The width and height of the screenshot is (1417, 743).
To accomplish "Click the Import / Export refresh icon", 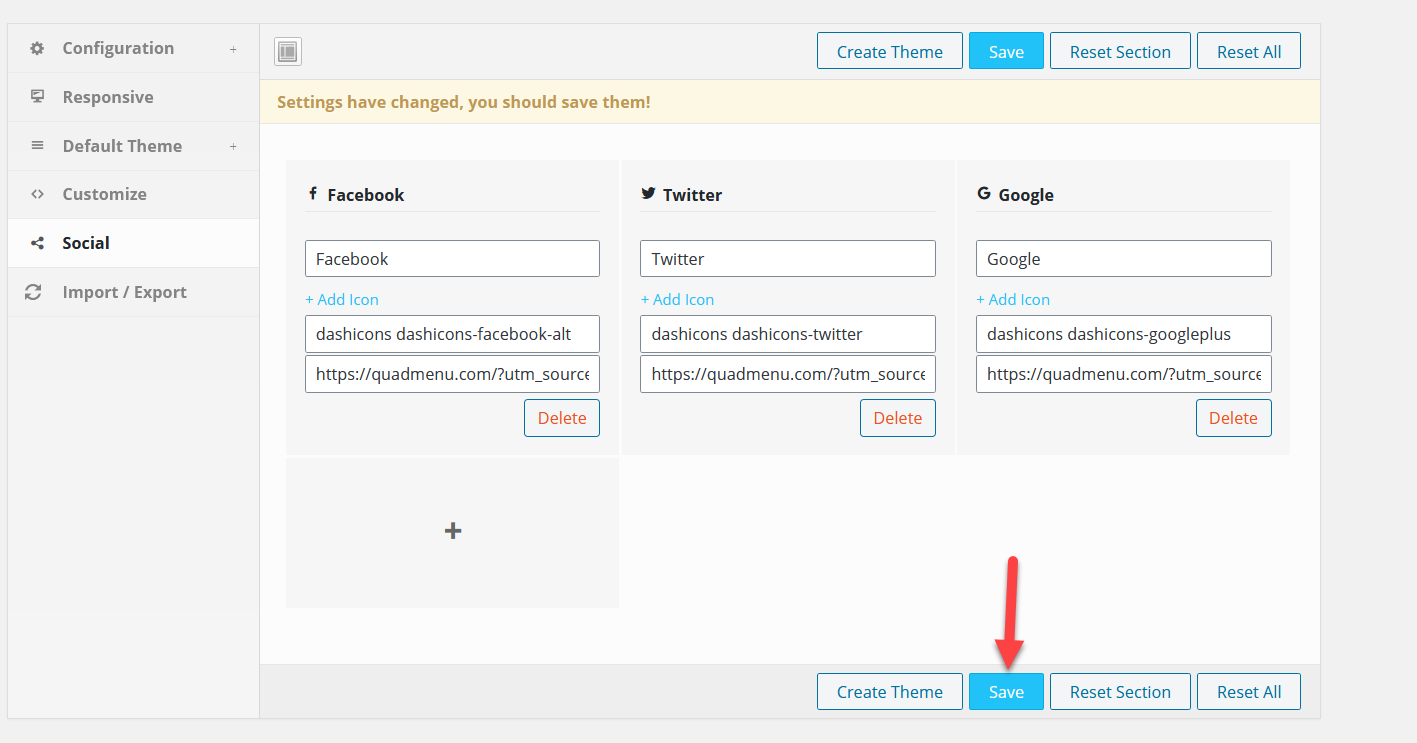I will 33,292.
